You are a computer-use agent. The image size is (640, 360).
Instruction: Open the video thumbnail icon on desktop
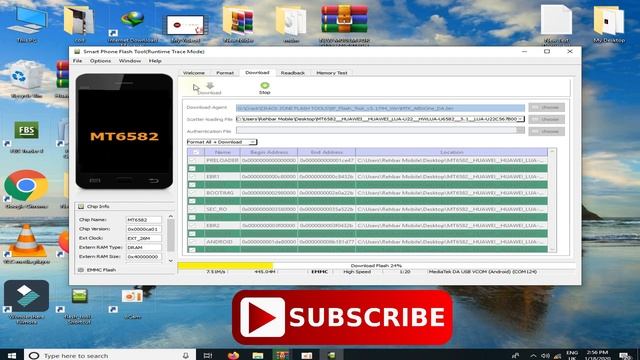tap(185, 25)
